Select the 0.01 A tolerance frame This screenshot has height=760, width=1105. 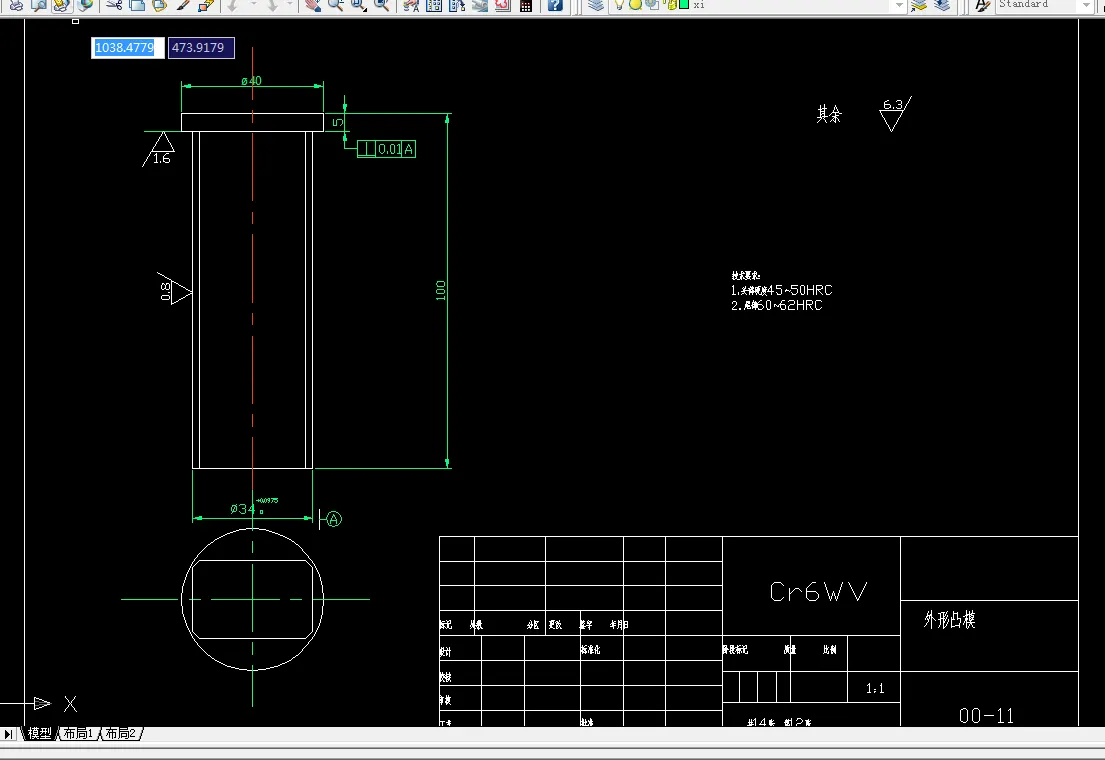386,149
